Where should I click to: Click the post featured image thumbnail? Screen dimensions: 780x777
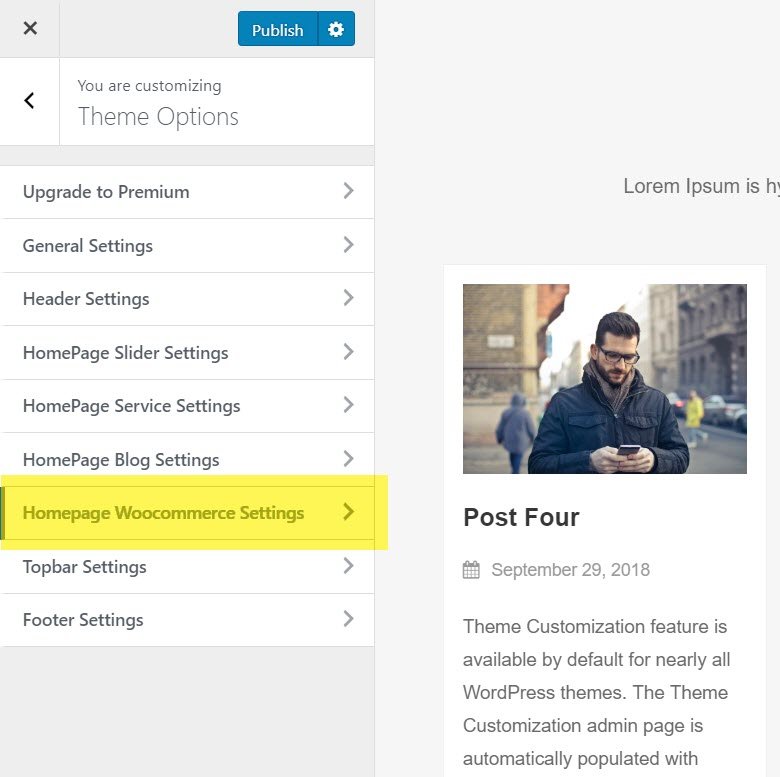[x=604, y=379]
